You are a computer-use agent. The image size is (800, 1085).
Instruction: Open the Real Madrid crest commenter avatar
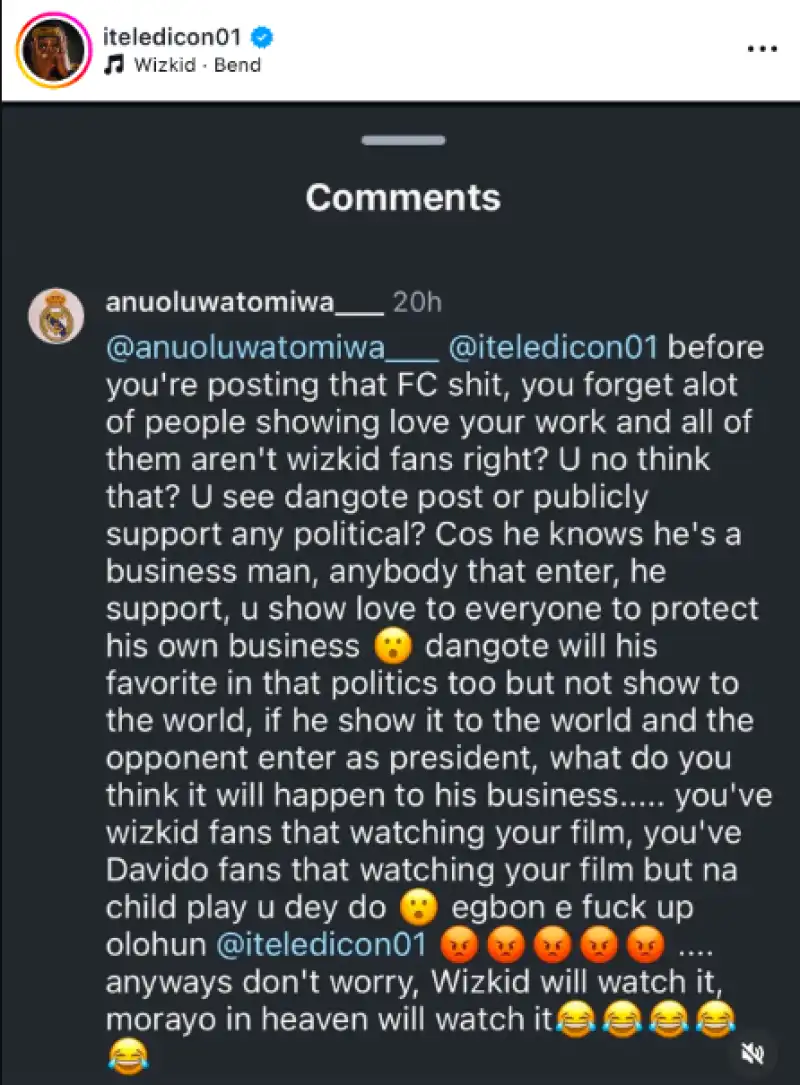tap(56, 316)
